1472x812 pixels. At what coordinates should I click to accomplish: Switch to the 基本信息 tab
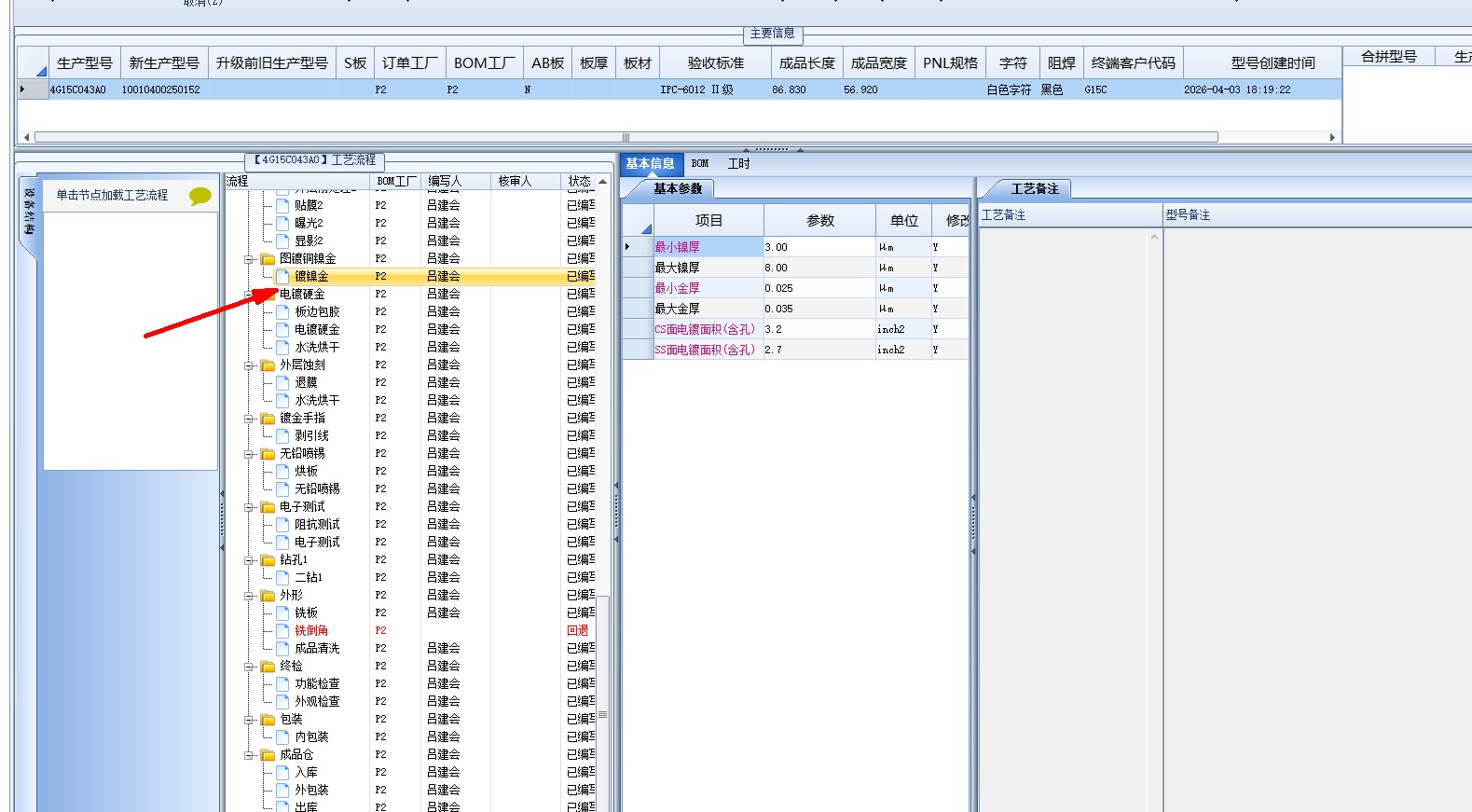650,163
